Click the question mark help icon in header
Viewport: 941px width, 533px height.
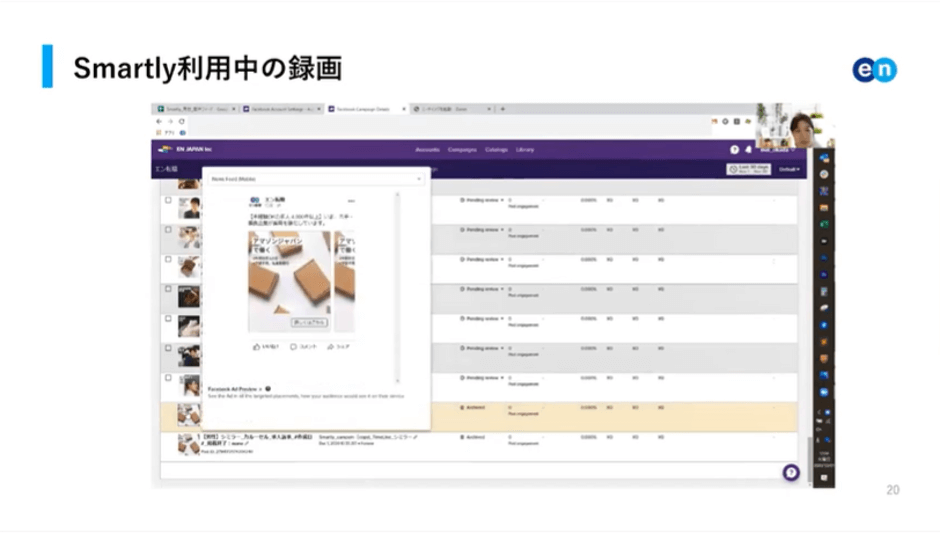coord(735,149)
